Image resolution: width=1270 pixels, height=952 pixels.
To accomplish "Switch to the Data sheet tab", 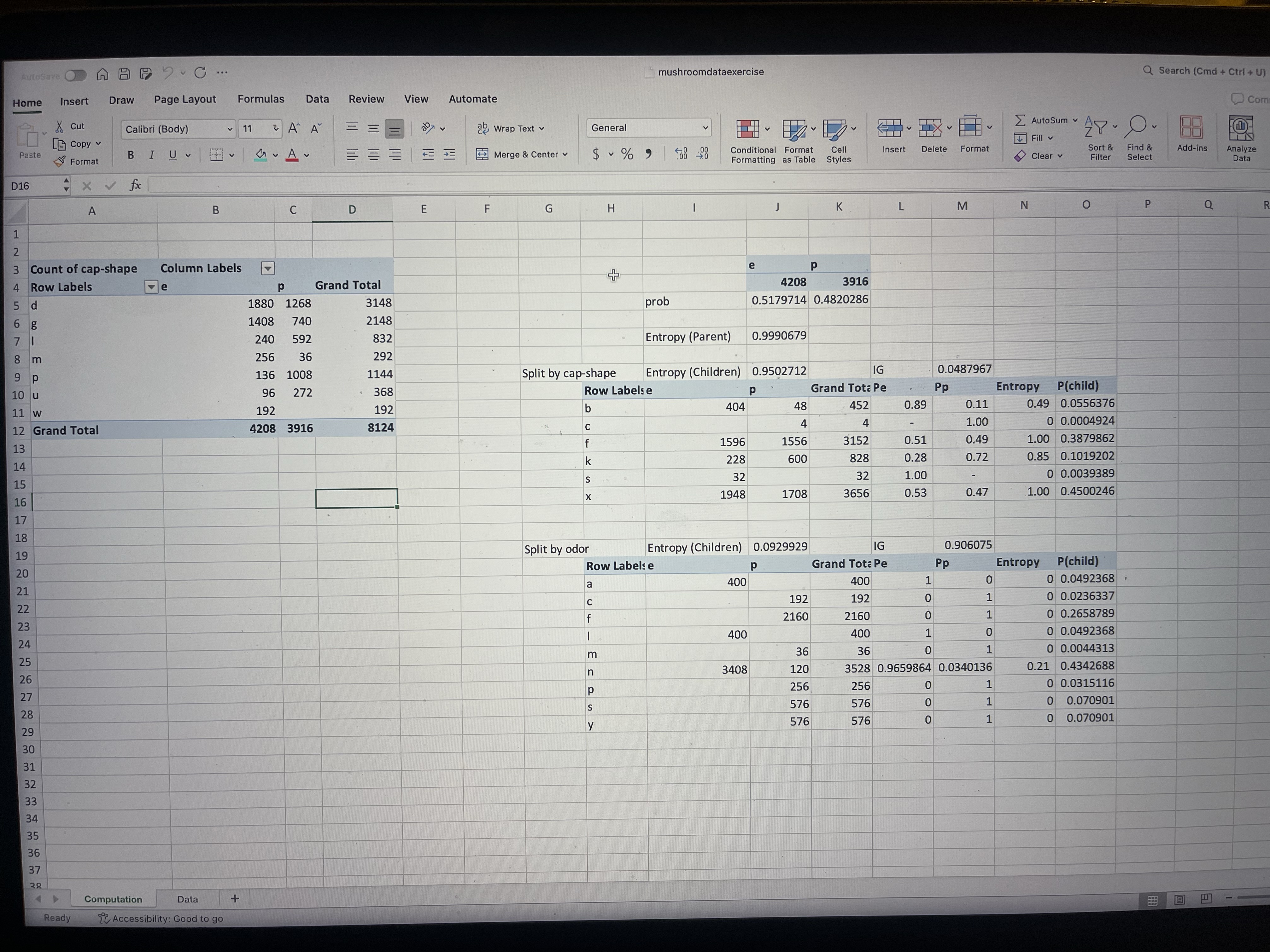I will click(188, 899).
